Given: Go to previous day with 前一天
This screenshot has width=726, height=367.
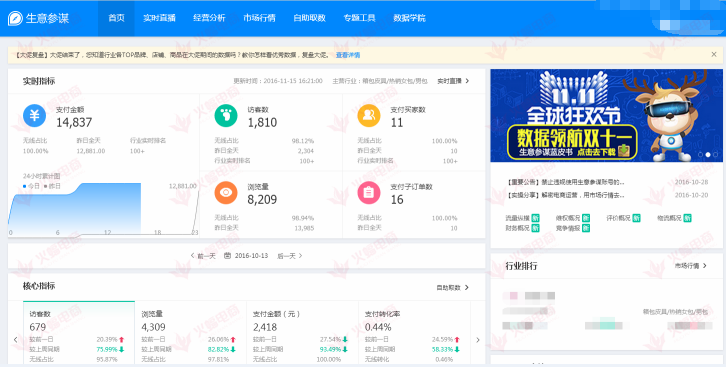Looking at the screenshot, I should (x=203, y=255).
